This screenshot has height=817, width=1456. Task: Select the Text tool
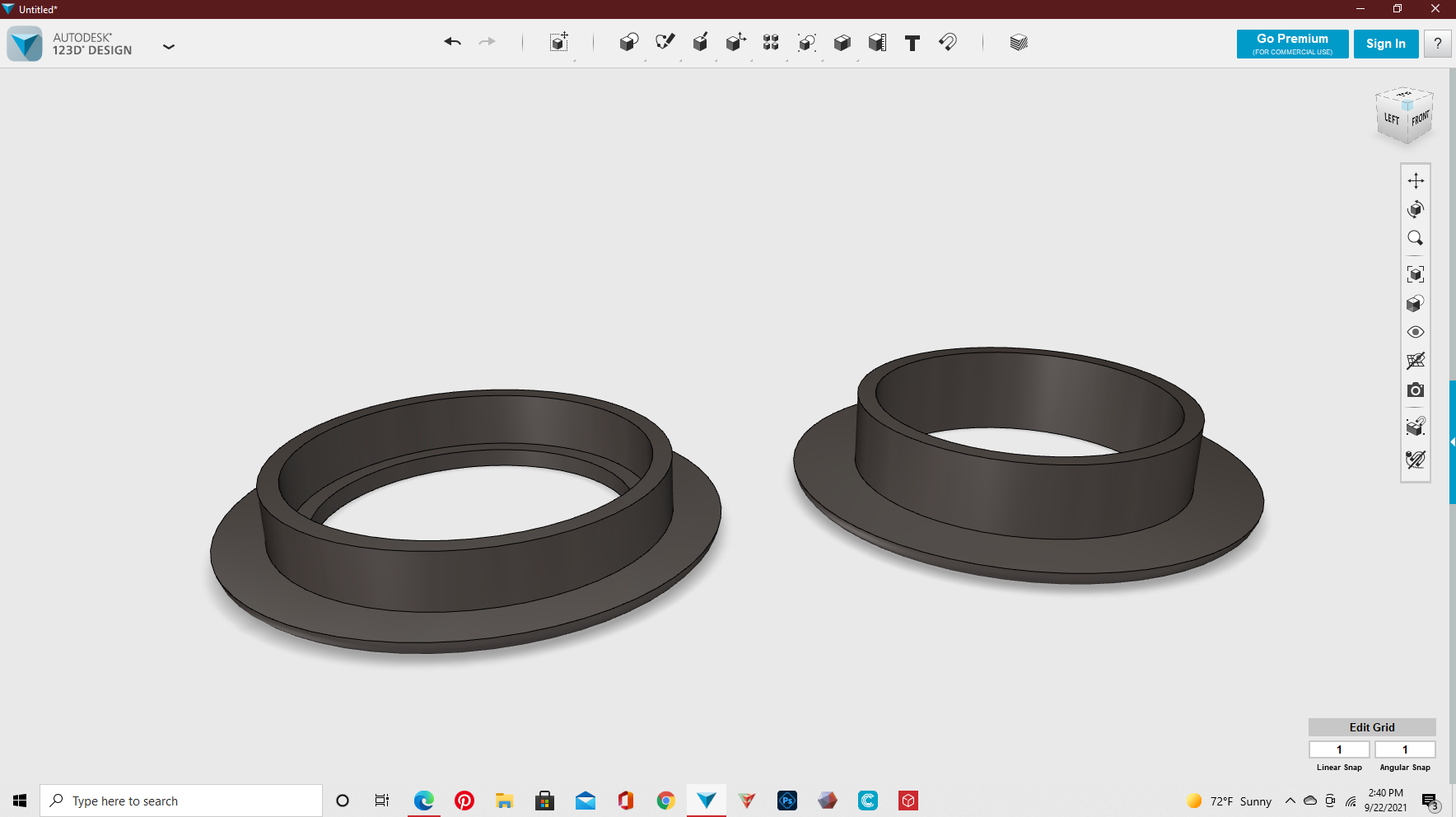tap(912, 43)
